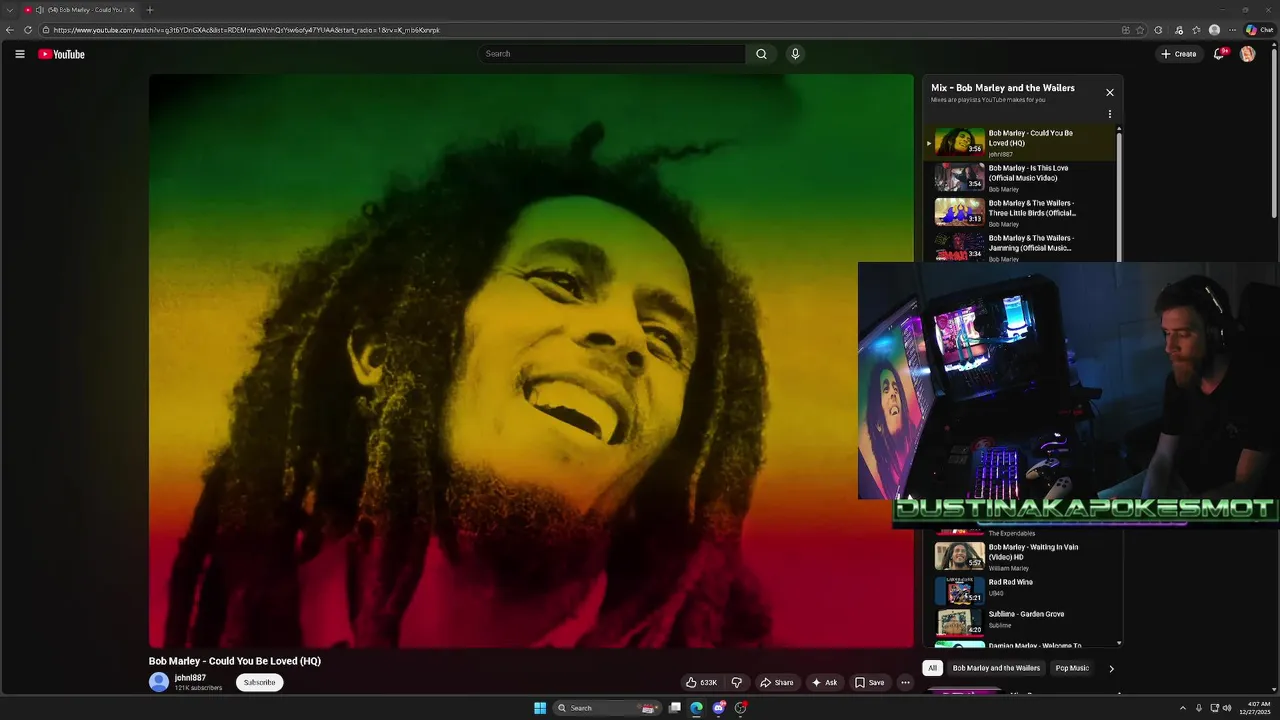Play Jamming official music video thumbnail
The height and width of the screenshot is (720, 1280).
click(x=959, y=246)
